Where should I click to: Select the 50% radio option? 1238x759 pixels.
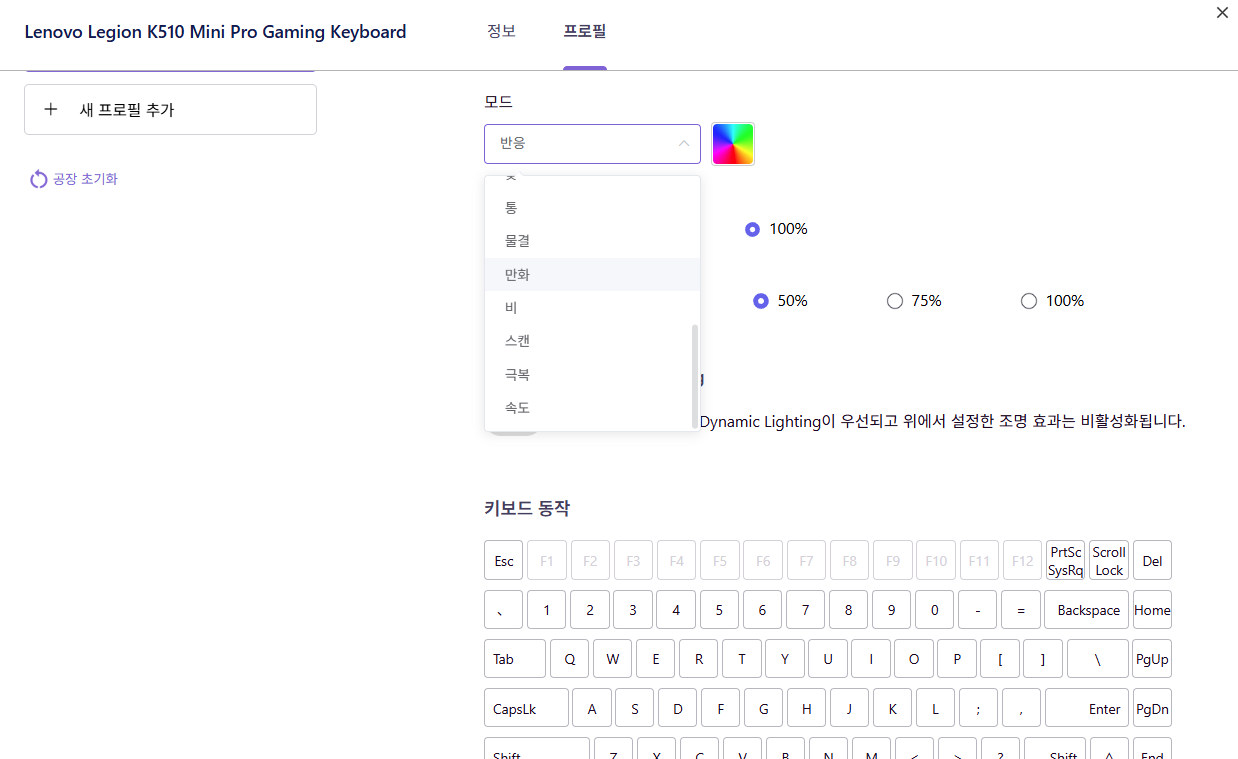pyautogui.click(x=761, y=301)
